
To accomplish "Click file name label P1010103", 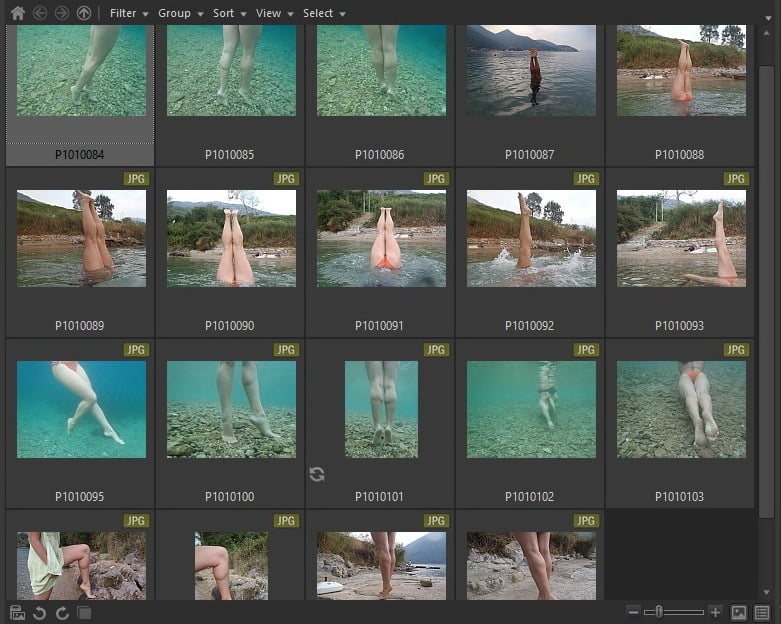I will click(x=679, y=497).
